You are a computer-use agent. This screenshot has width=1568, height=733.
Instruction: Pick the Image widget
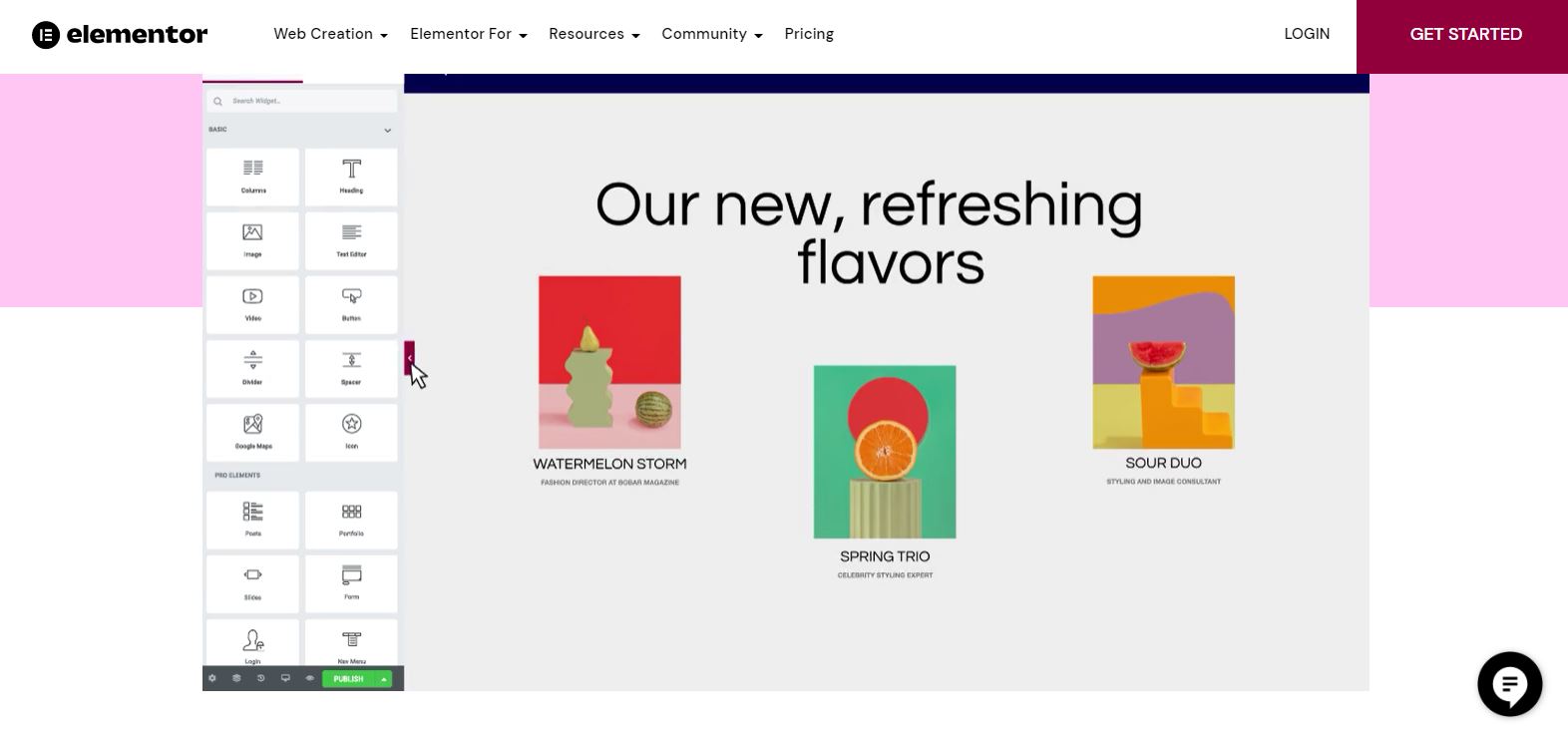[x=252, y=240]
